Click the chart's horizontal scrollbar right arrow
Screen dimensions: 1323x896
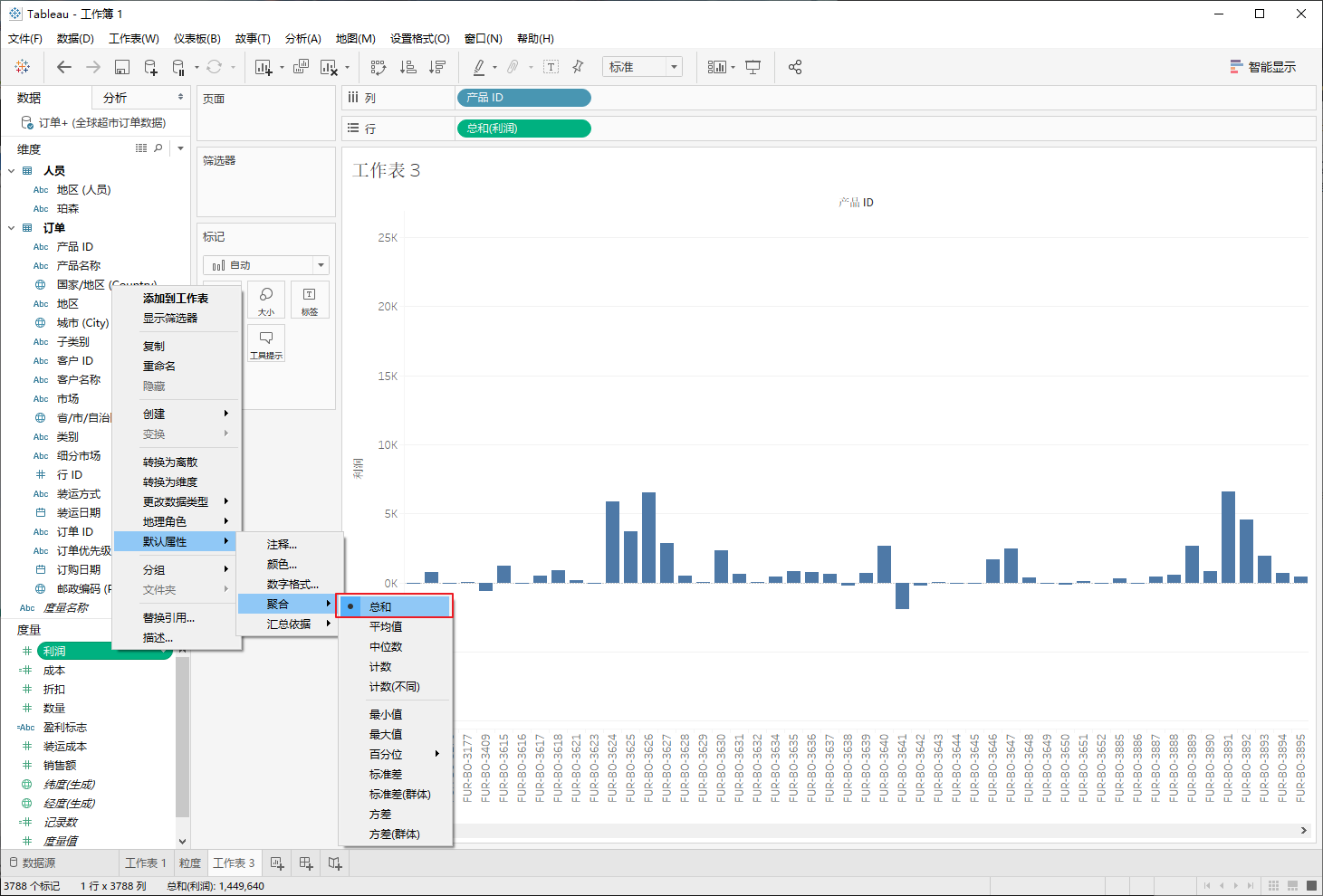(x=1303, y=830)
